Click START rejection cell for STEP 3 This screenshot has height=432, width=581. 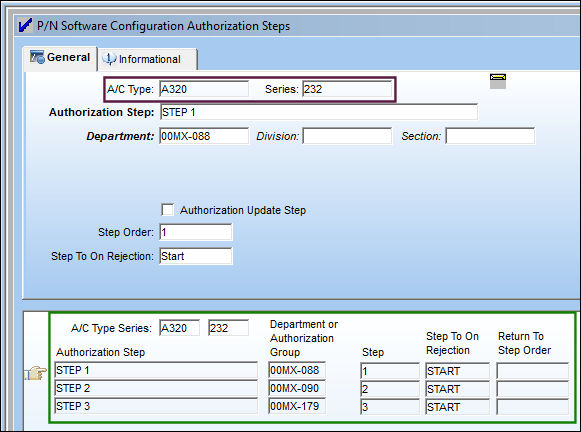click(x=457, y=407)
